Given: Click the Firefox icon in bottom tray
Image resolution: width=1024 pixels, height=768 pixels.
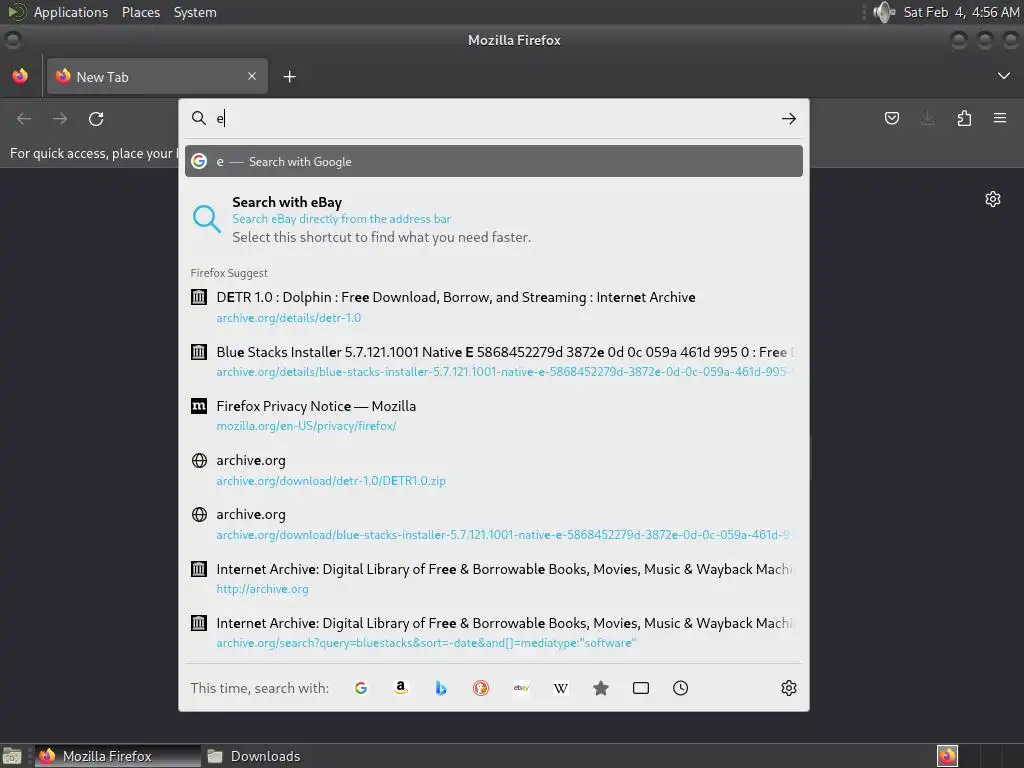Looking at the screenshot, I should [x=947, y=756].
